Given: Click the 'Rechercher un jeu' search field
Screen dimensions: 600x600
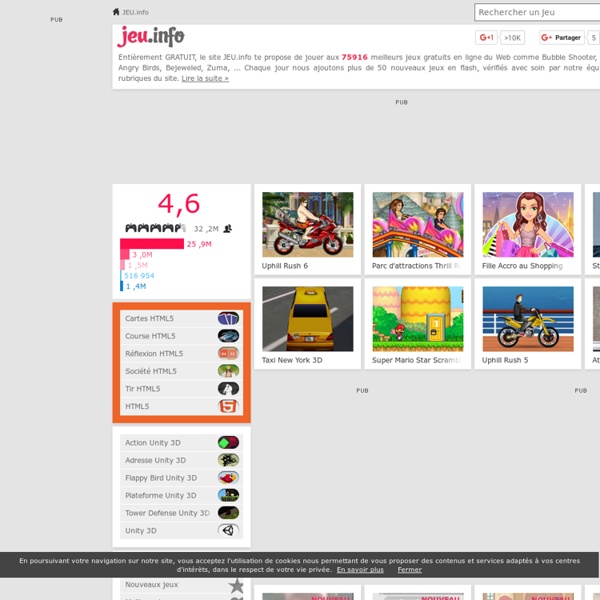Looking at the screenshot, I should [537, 12].
